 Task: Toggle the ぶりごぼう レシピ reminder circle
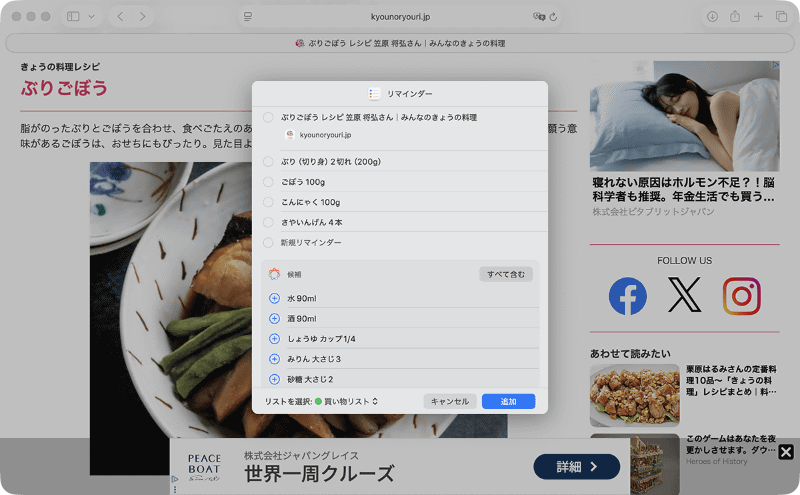268,117
